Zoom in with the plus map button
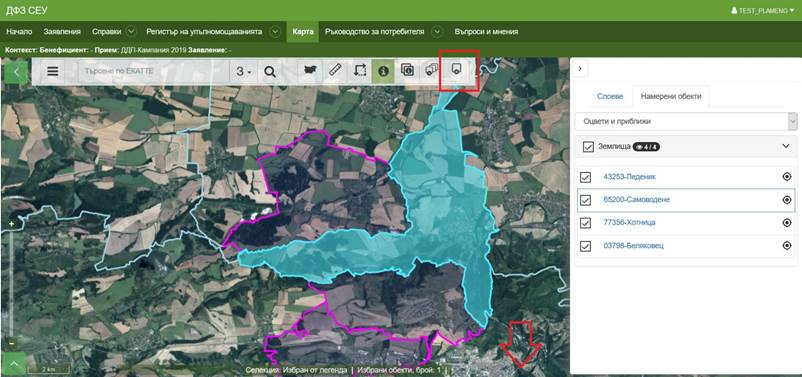 (x=12, y=224)
